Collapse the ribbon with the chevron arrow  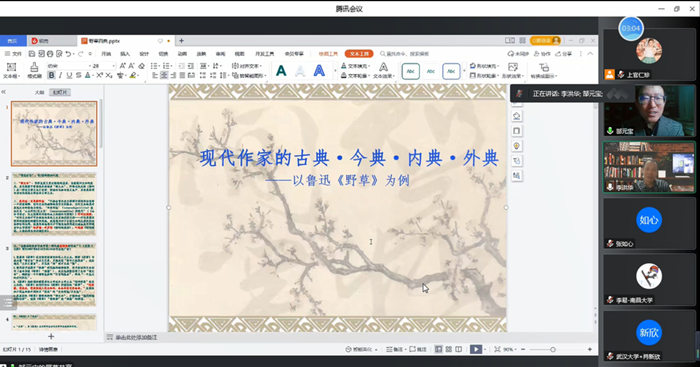[590, 54]
